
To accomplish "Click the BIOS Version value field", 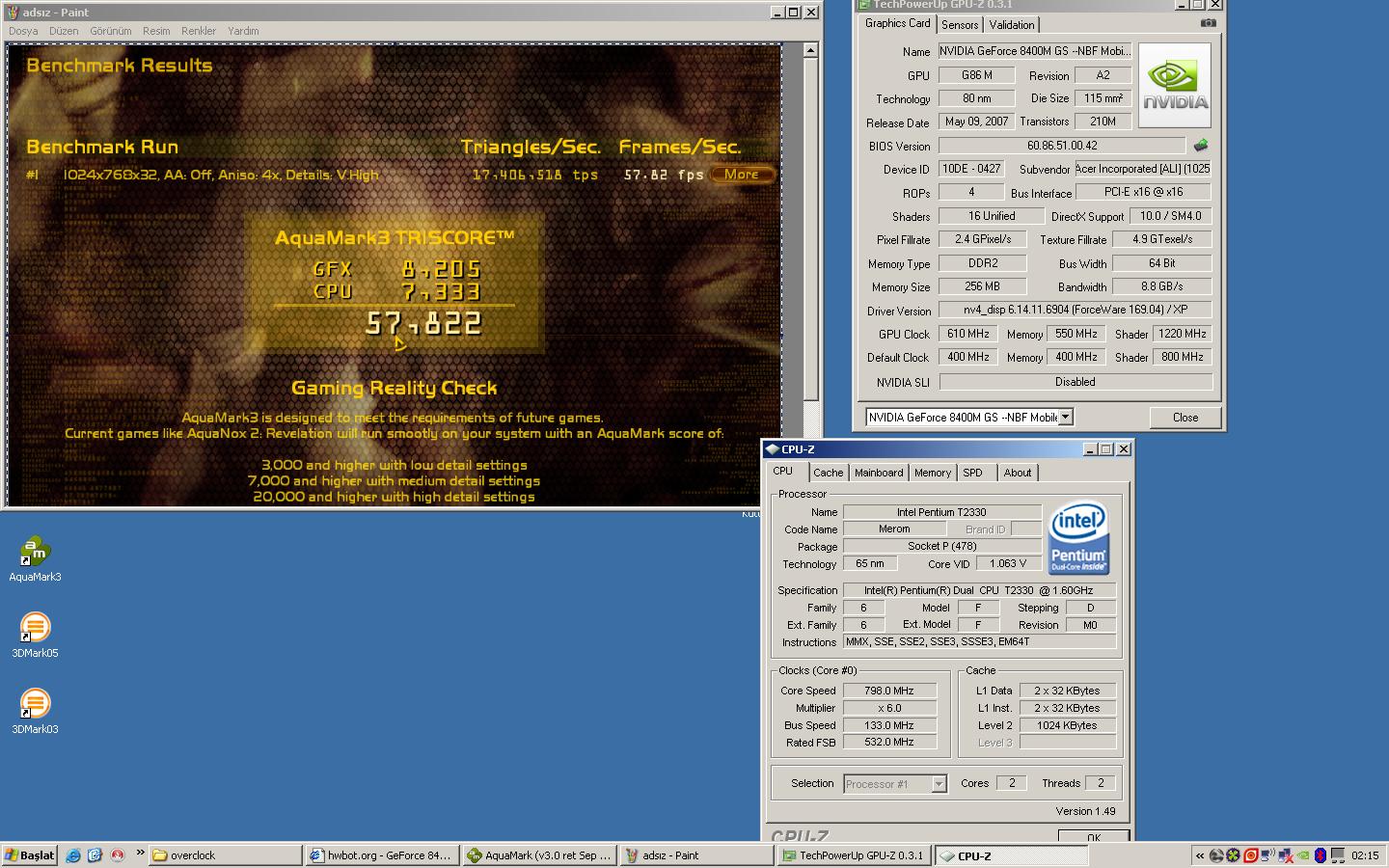I will click(x=1062, y=146).
